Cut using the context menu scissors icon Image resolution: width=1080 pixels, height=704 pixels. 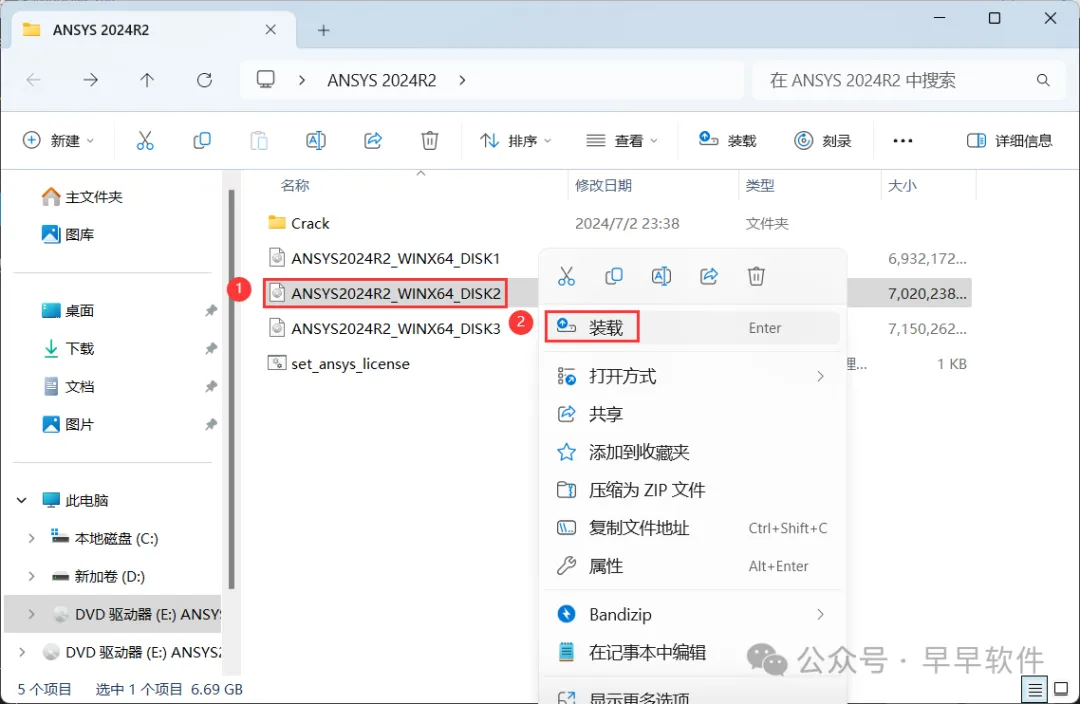[x=566, y=276]
